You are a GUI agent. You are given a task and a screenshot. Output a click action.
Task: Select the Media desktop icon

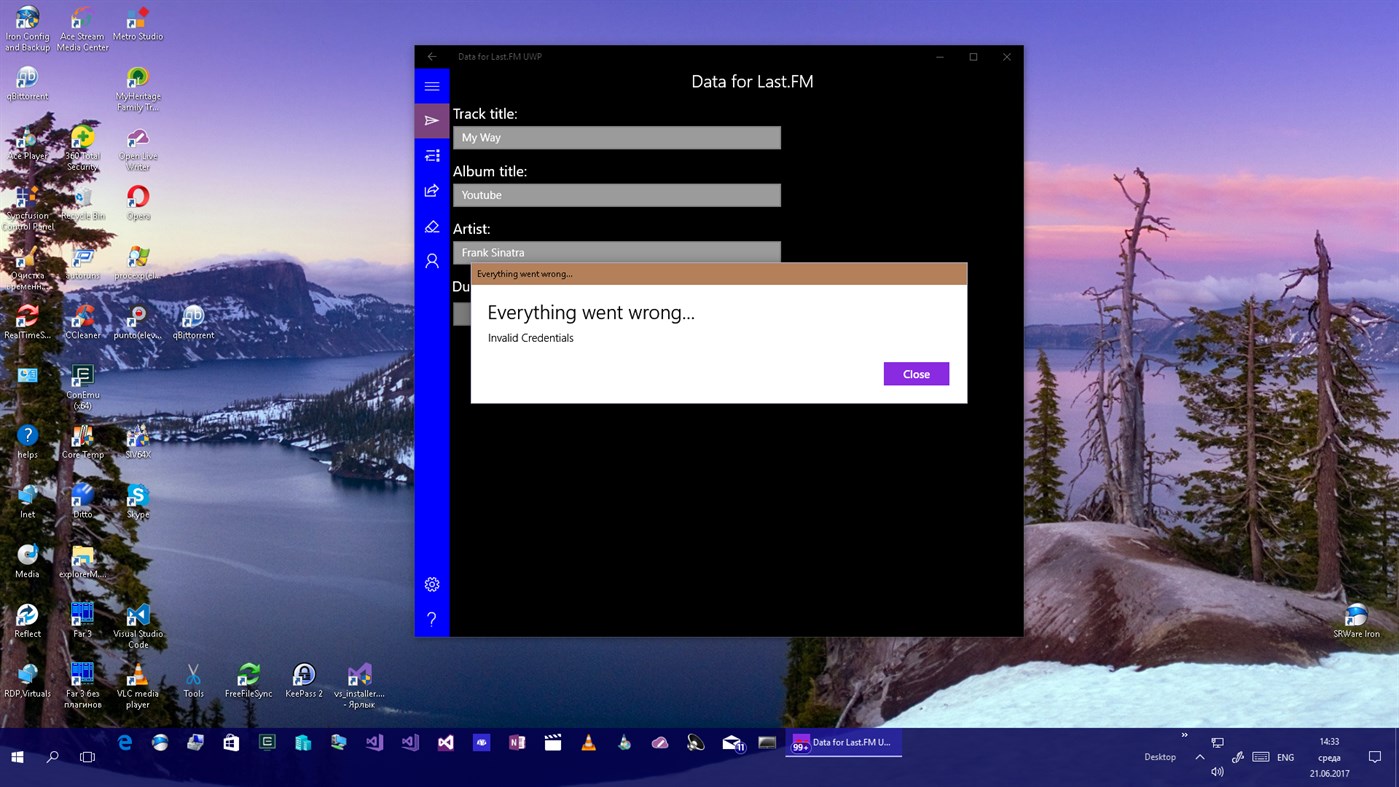pyautogui.click(x=27, y=562)
